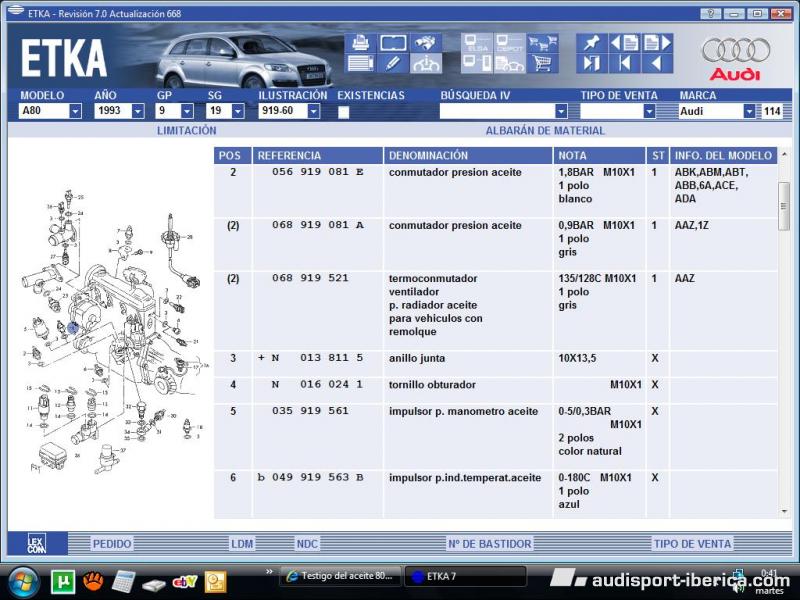Screen dimensions: 800x600
Task: Open the parts list icon below the printer
Action: point(361,63)
